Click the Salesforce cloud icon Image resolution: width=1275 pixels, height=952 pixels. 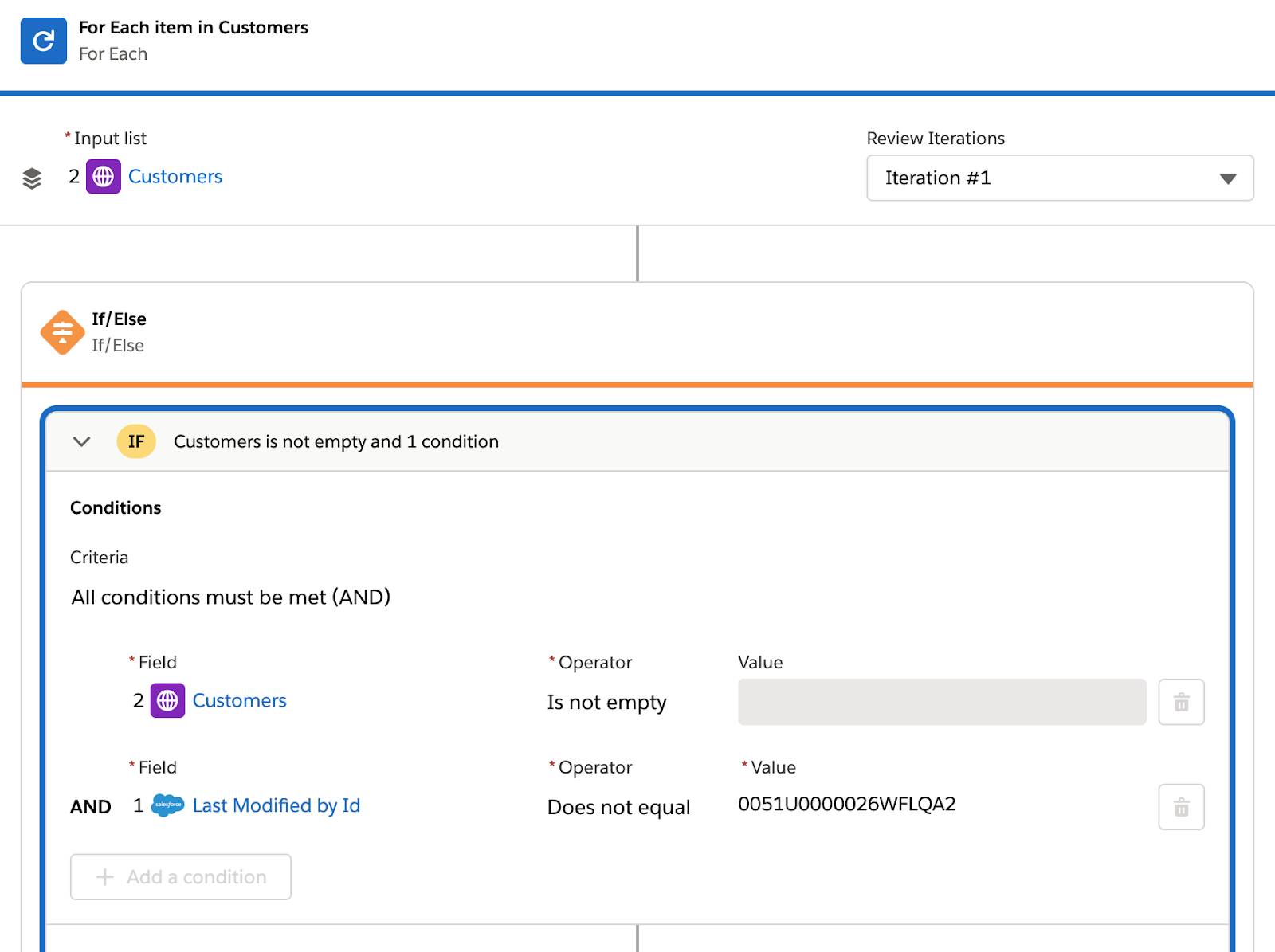click(167, 805)
